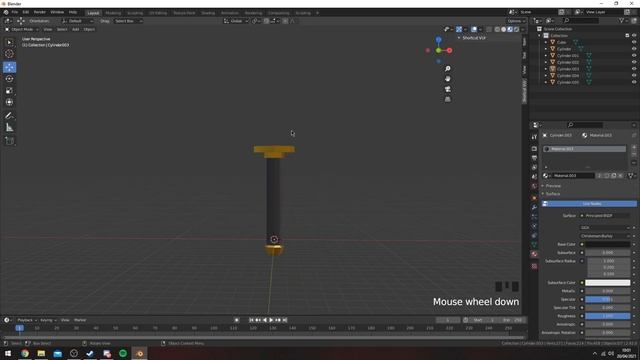
Task: Pick the Scale tool
Action: coord(9,91)
